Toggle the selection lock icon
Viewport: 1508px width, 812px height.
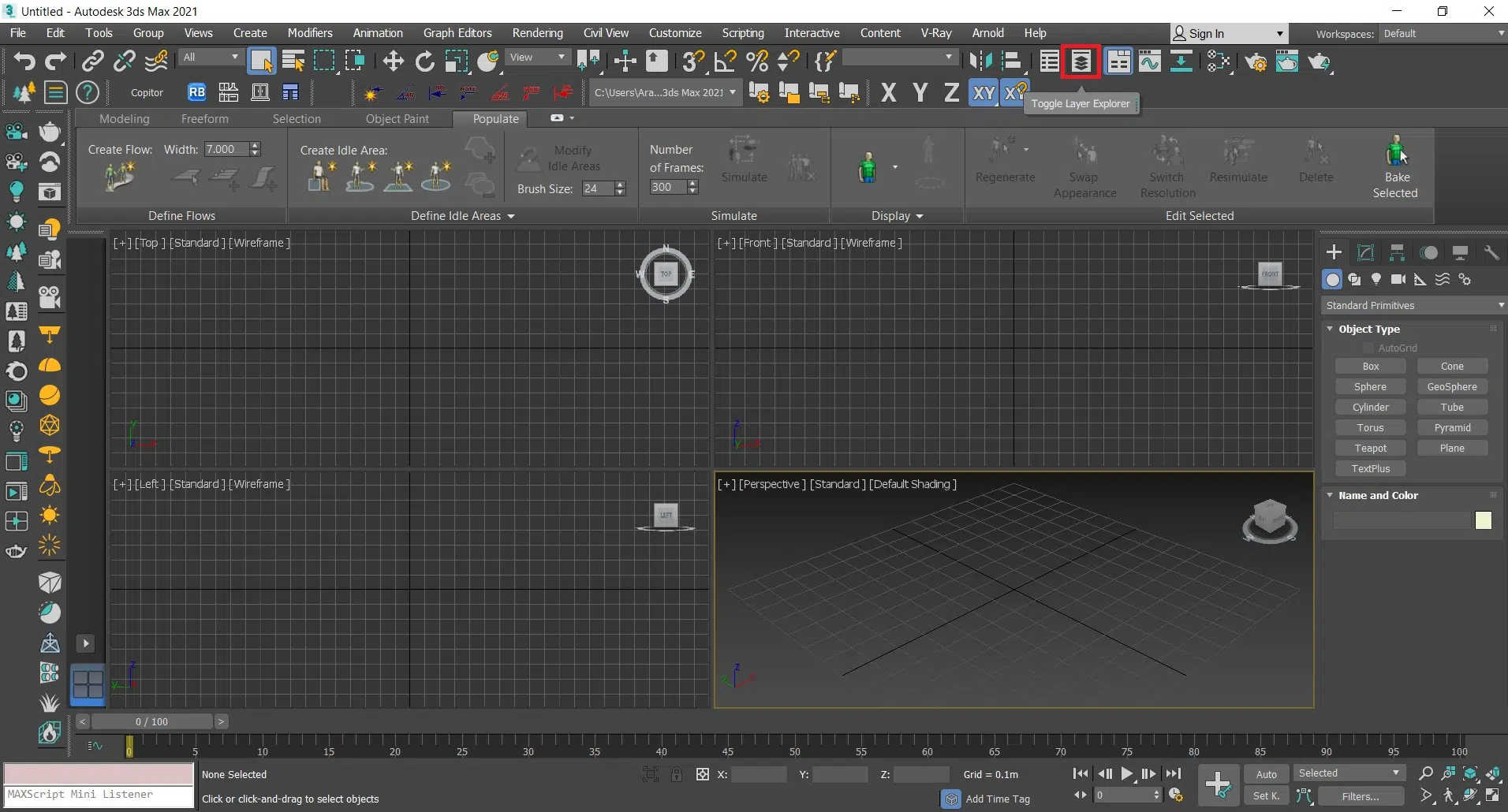(676, 774)
